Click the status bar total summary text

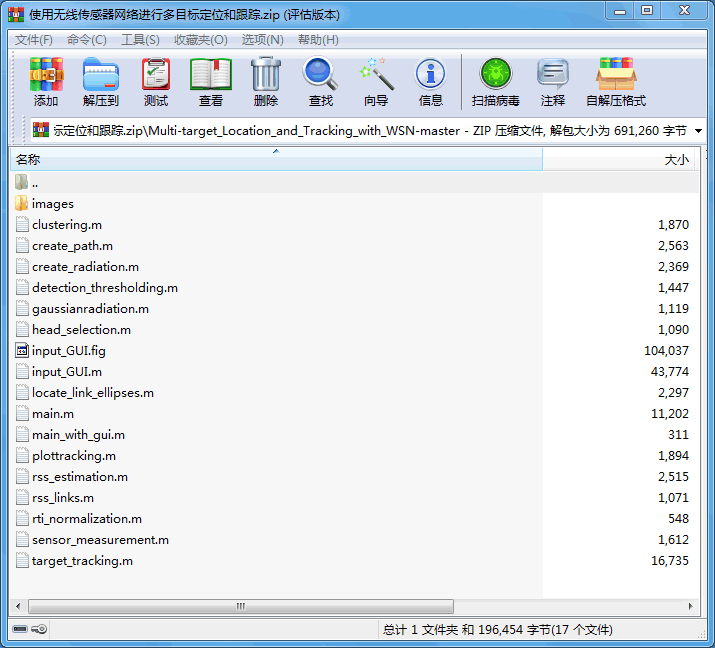pos(497,629)
